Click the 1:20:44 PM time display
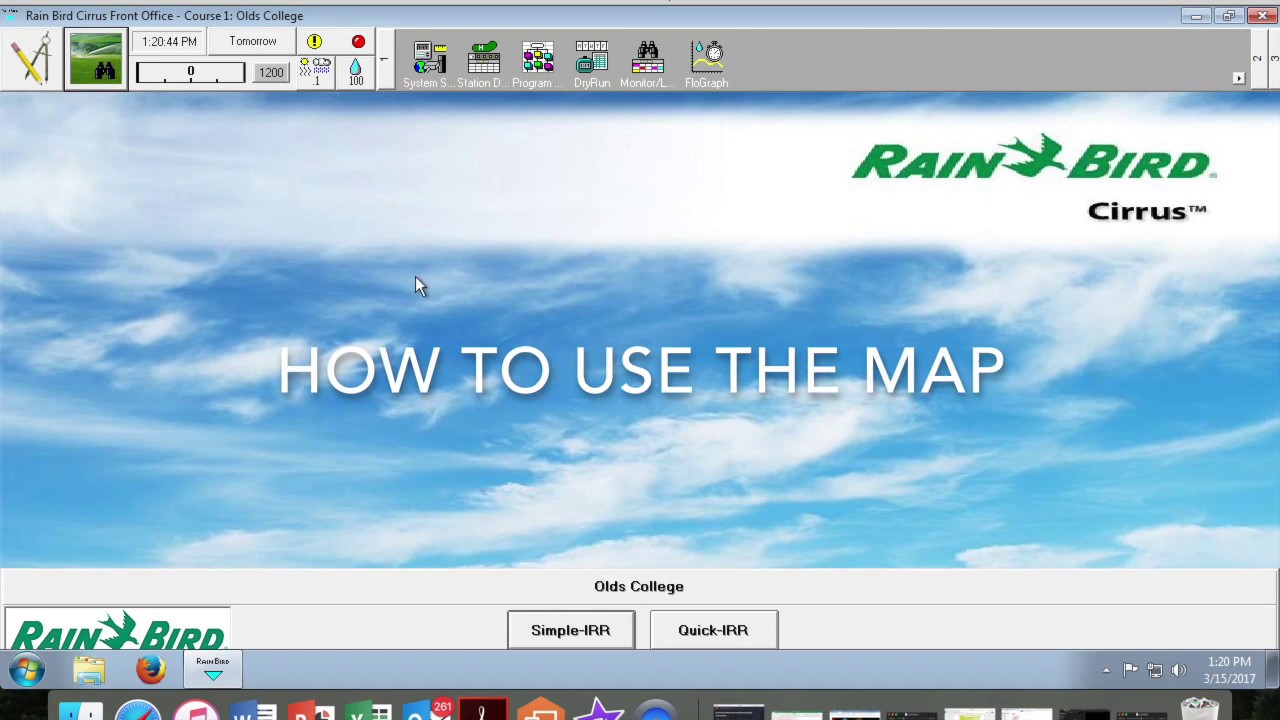This screenshot has width=1280, height=720. [169, 42]
